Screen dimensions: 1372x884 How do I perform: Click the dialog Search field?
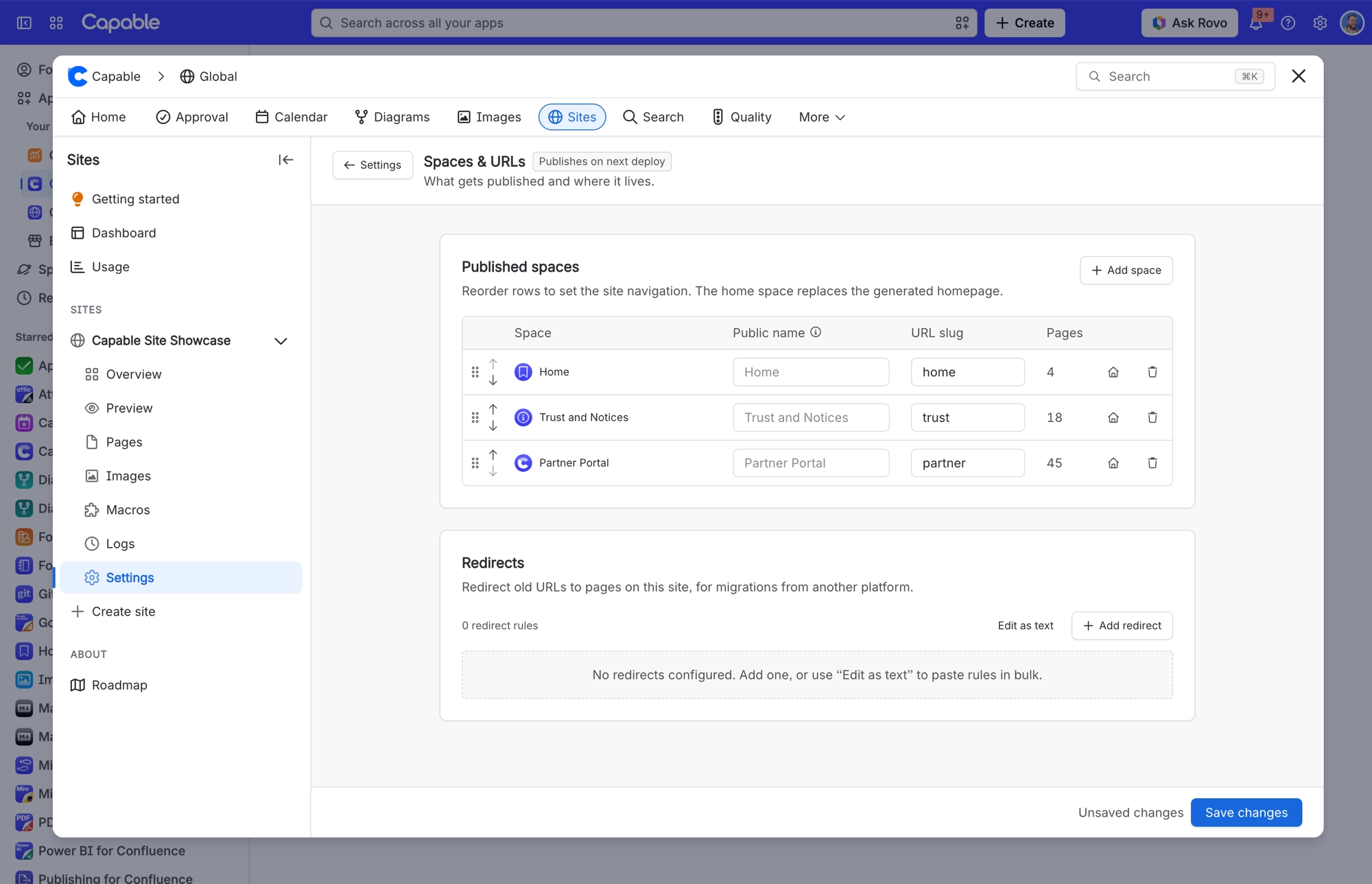pyautogui.click(x=1175, y=76)
